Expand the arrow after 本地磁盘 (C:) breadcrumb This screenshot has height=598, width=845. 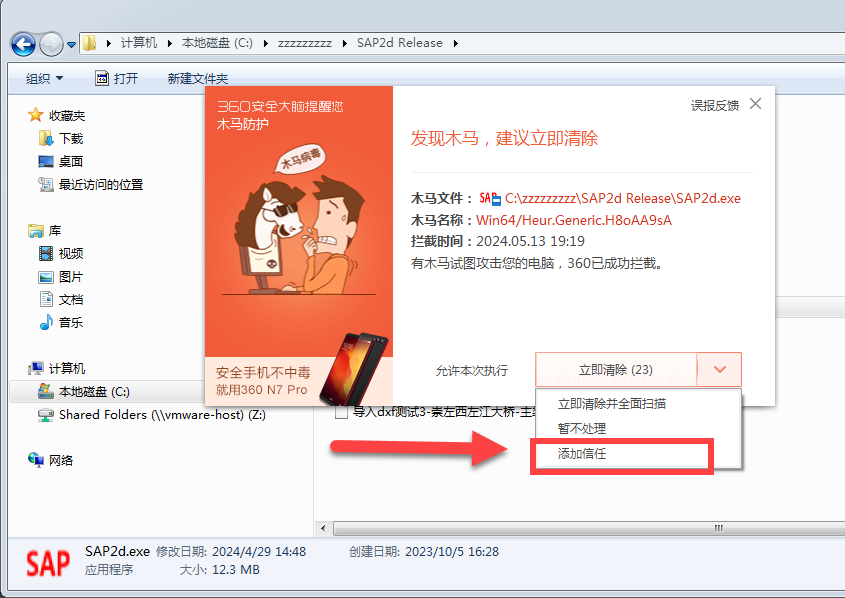point(266,44)
